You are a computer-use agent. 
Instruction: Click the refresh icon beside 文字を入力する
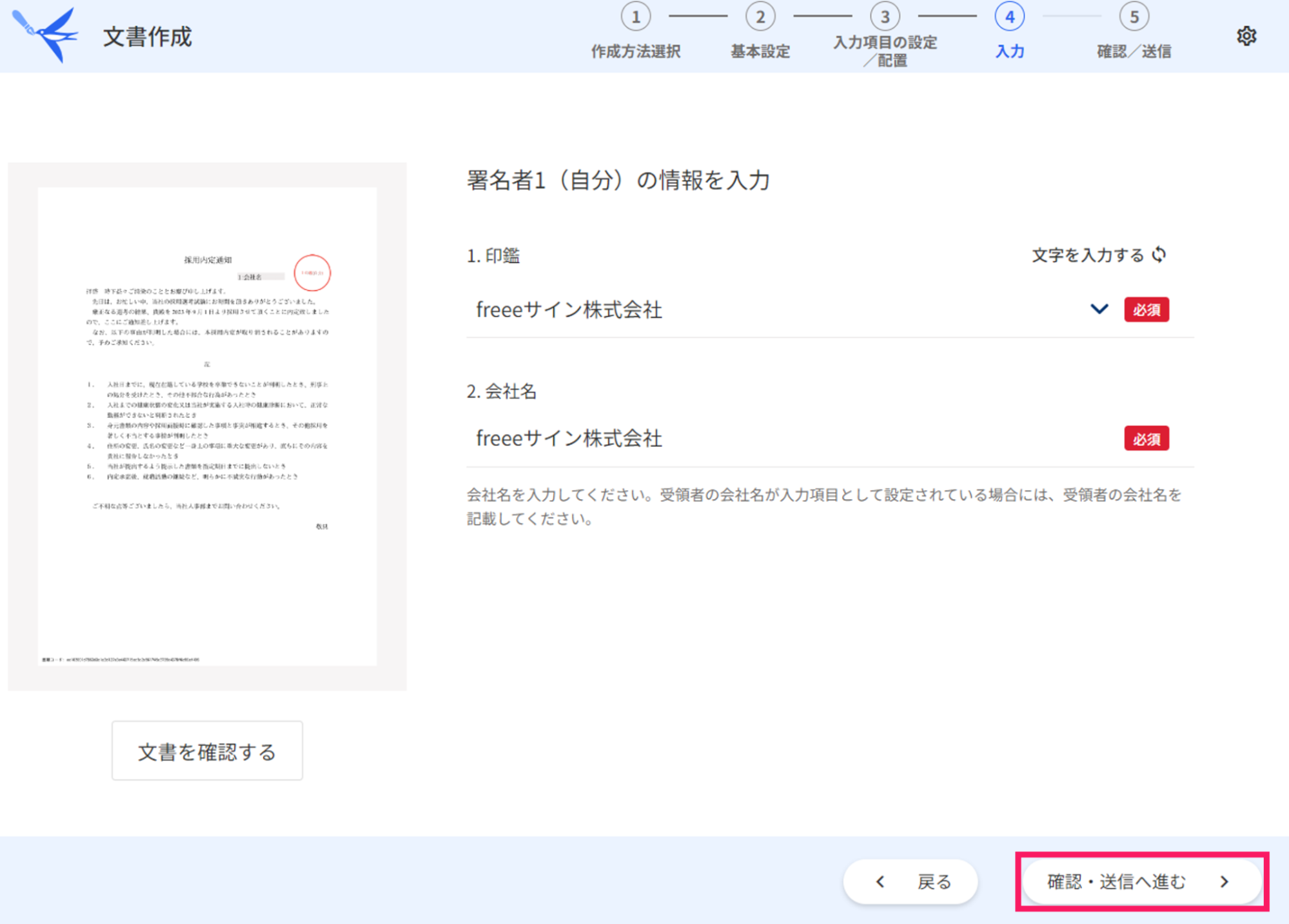point(1159,255)
